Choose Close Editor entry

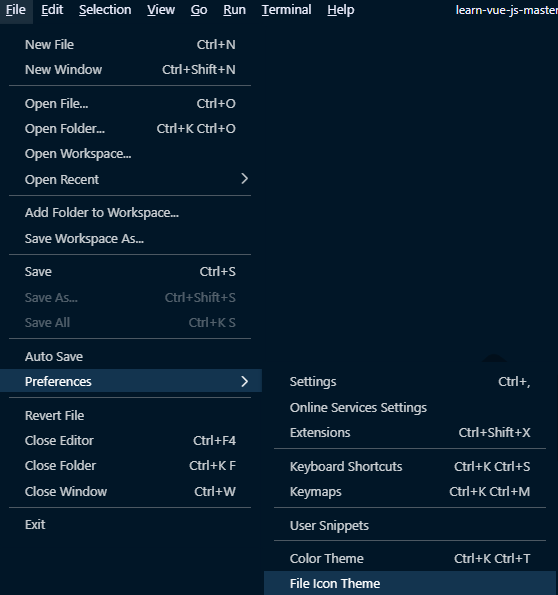point(130,441)
